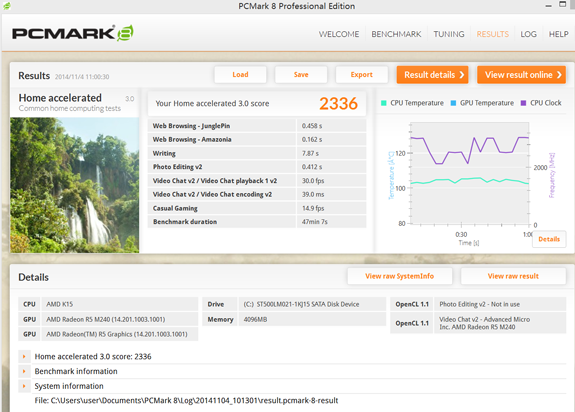Open chart Details button
This screenshot has width=575, height=412.
pyautogui.click(x=549, y=239)
